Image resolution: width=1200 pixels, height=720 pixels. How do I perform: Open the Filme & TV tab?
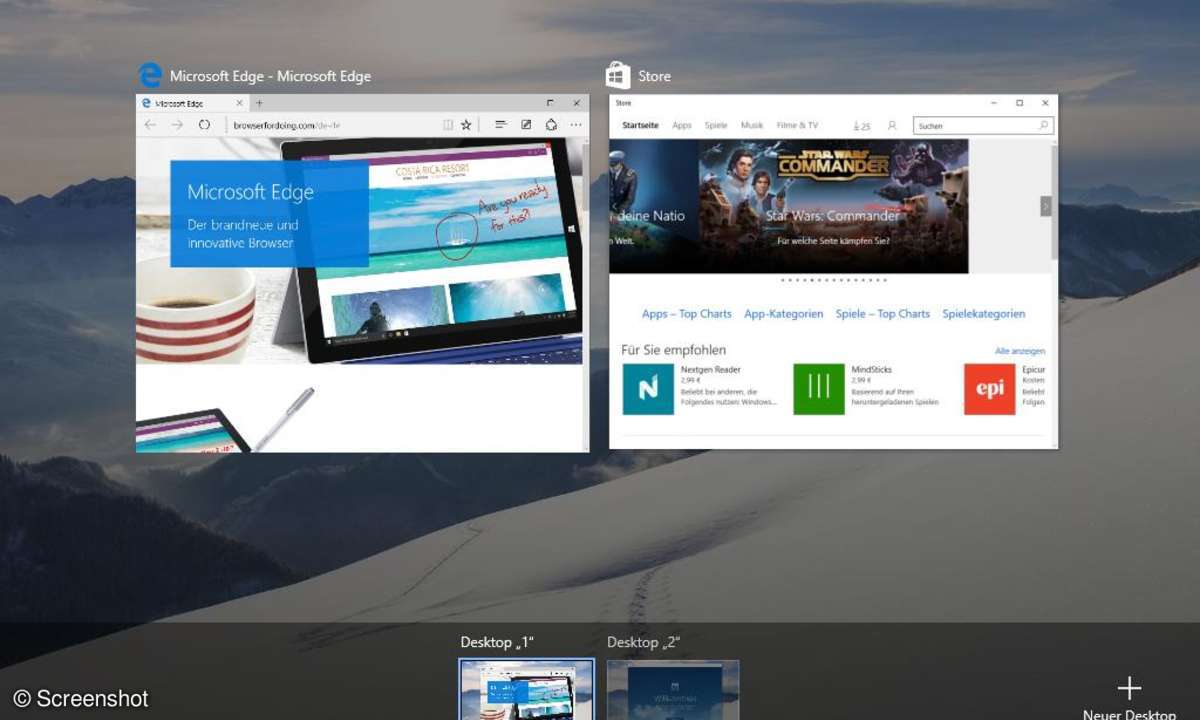[797, 126]
